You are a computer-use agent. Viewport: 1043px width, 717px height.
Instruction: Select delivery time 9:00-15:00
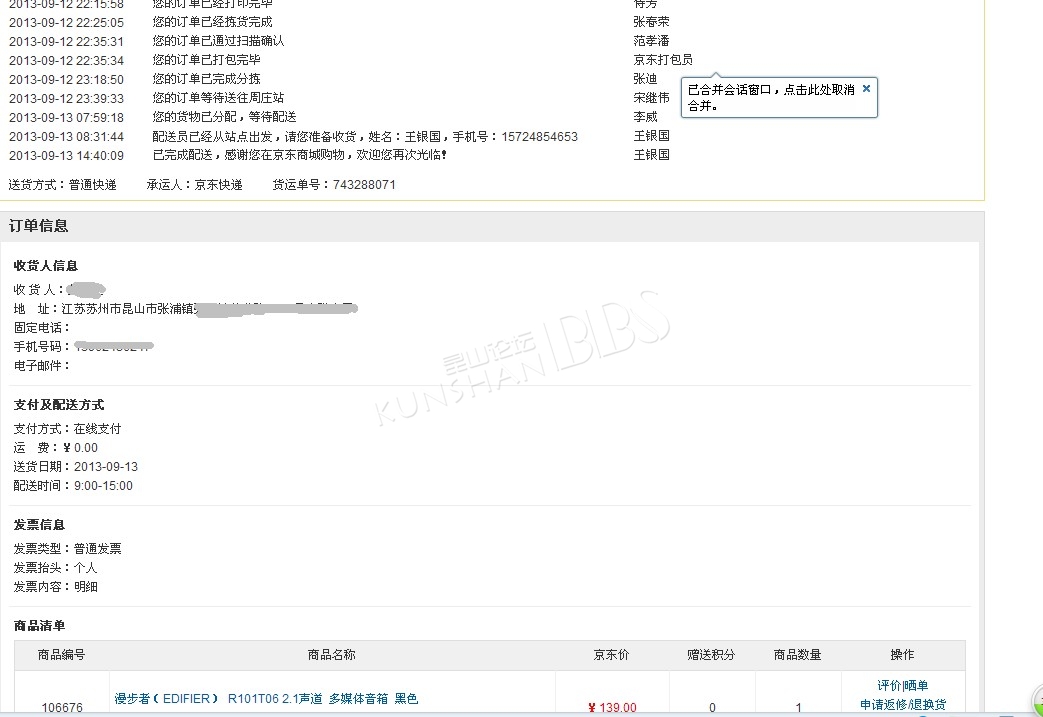(103, 486)
